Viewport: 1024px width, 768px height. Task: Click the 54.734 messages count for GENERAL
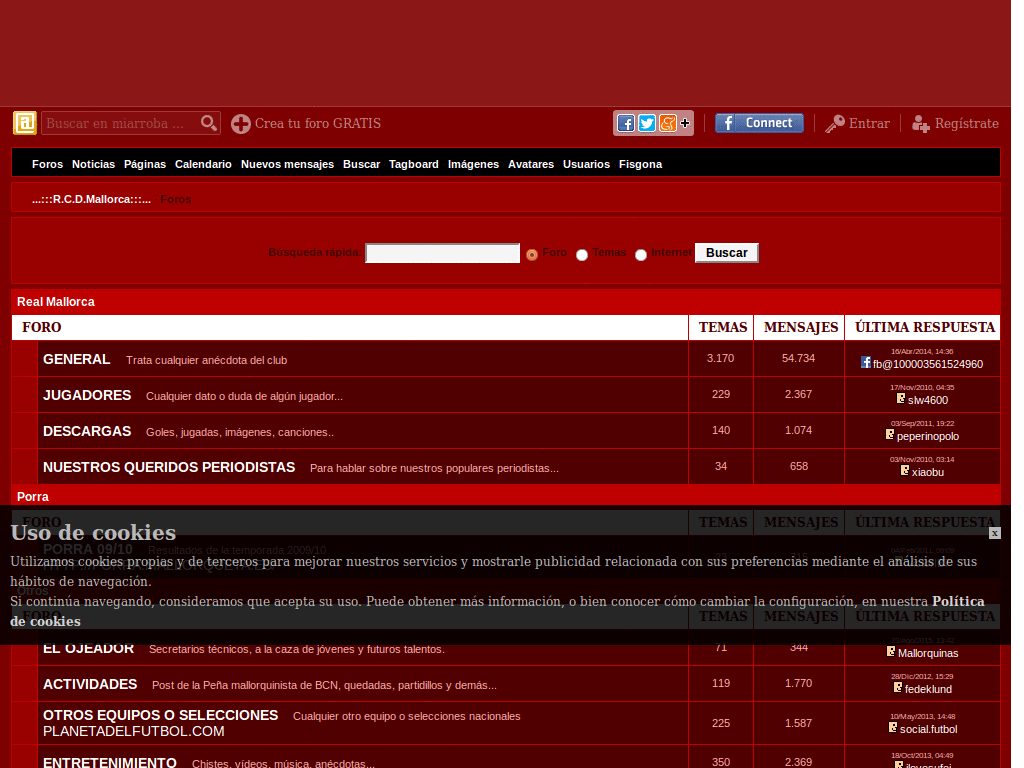(798, 358)
